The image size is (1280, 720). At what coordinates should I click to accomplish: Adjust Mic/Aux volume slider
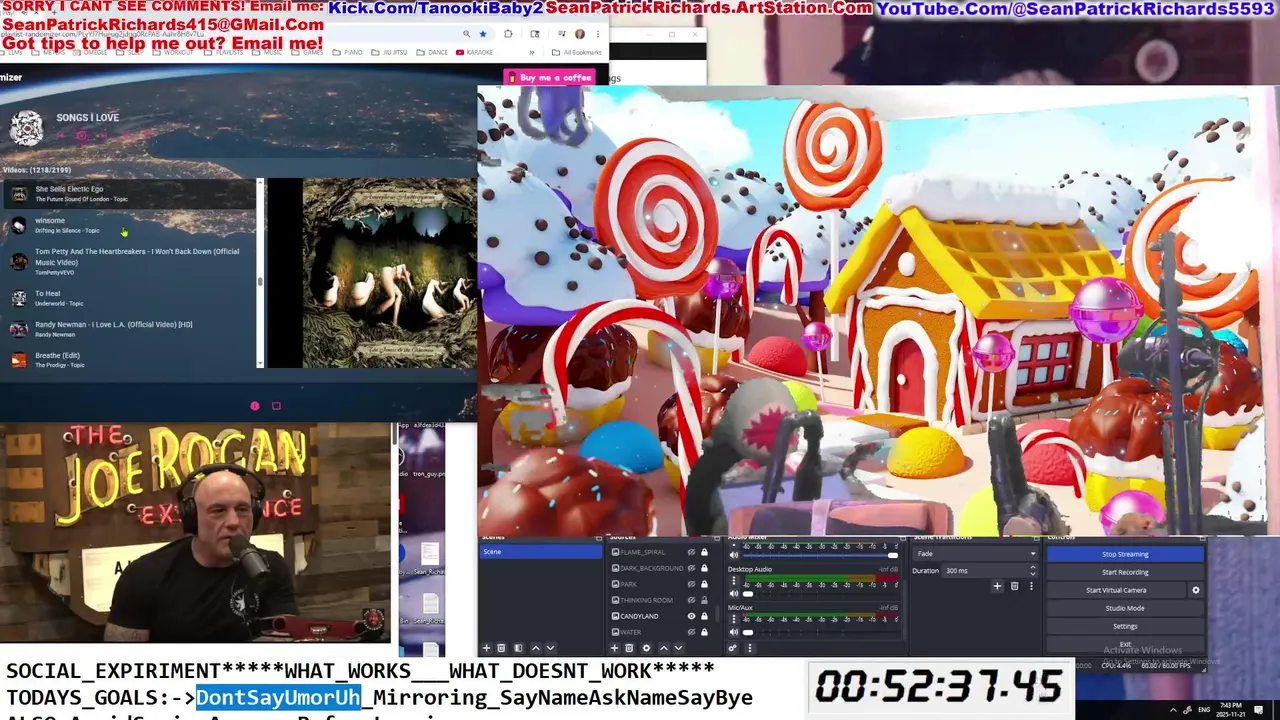click(x=747, y=632)
